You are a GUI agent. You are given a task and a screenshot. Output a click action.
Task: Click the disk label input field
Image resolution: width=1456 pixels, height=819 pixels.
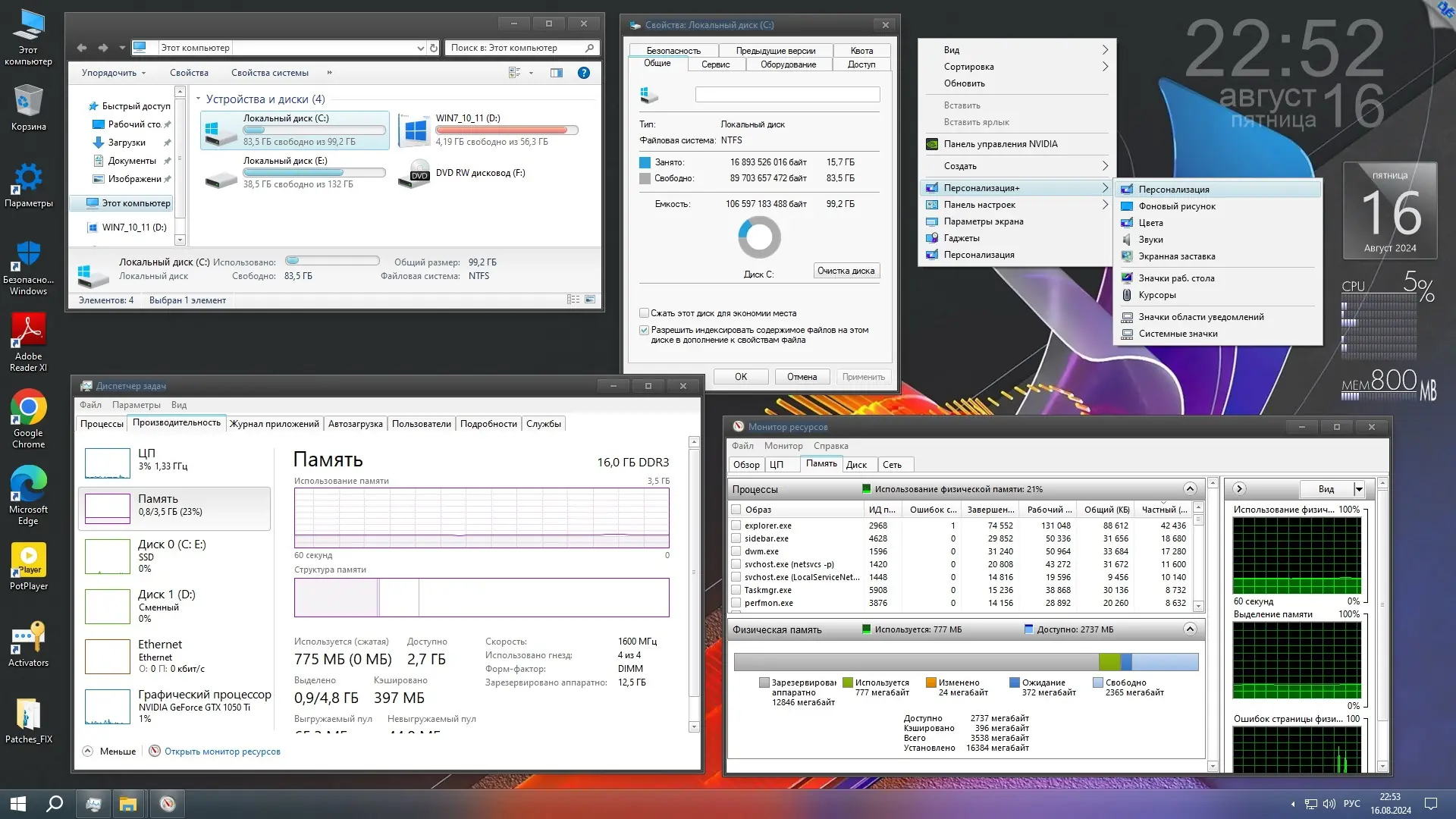coord(787,95)
